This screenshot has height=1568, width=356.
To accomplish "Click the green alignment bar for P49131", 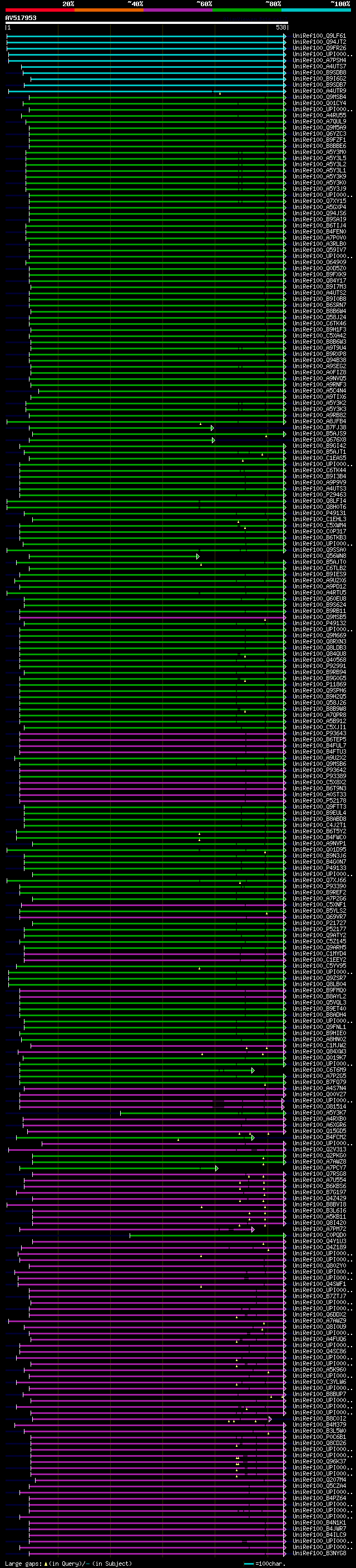I will [x=155, y=514].
